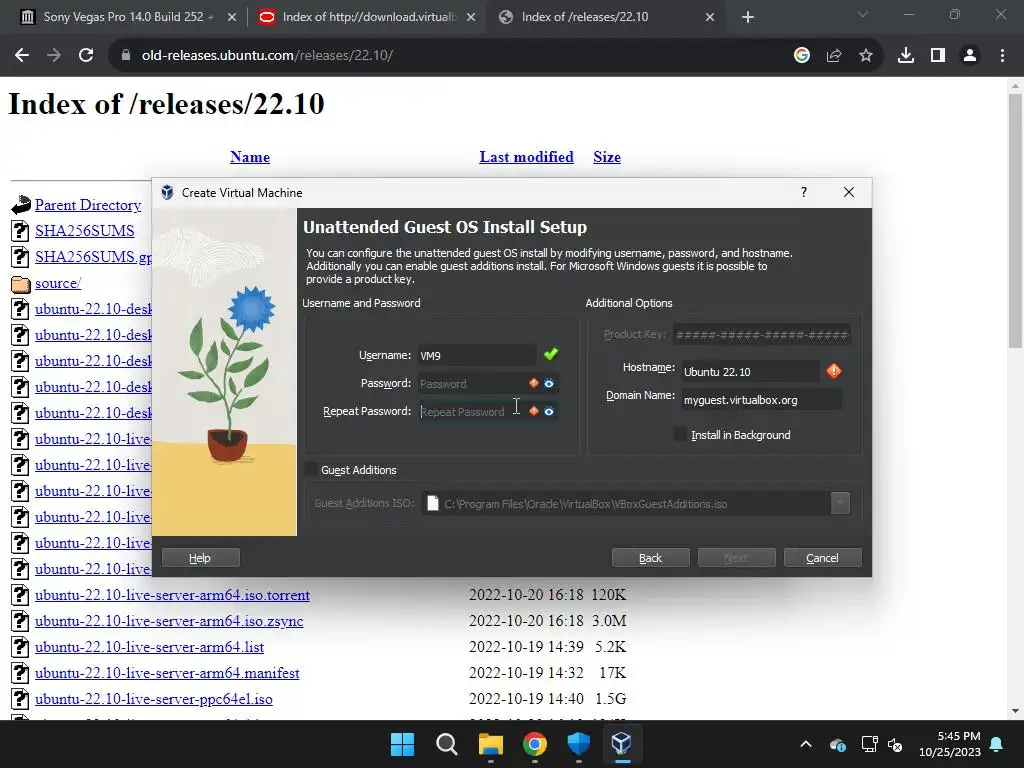Enable the Guest Additions checkbox
1024x768 pixels.
312,470
